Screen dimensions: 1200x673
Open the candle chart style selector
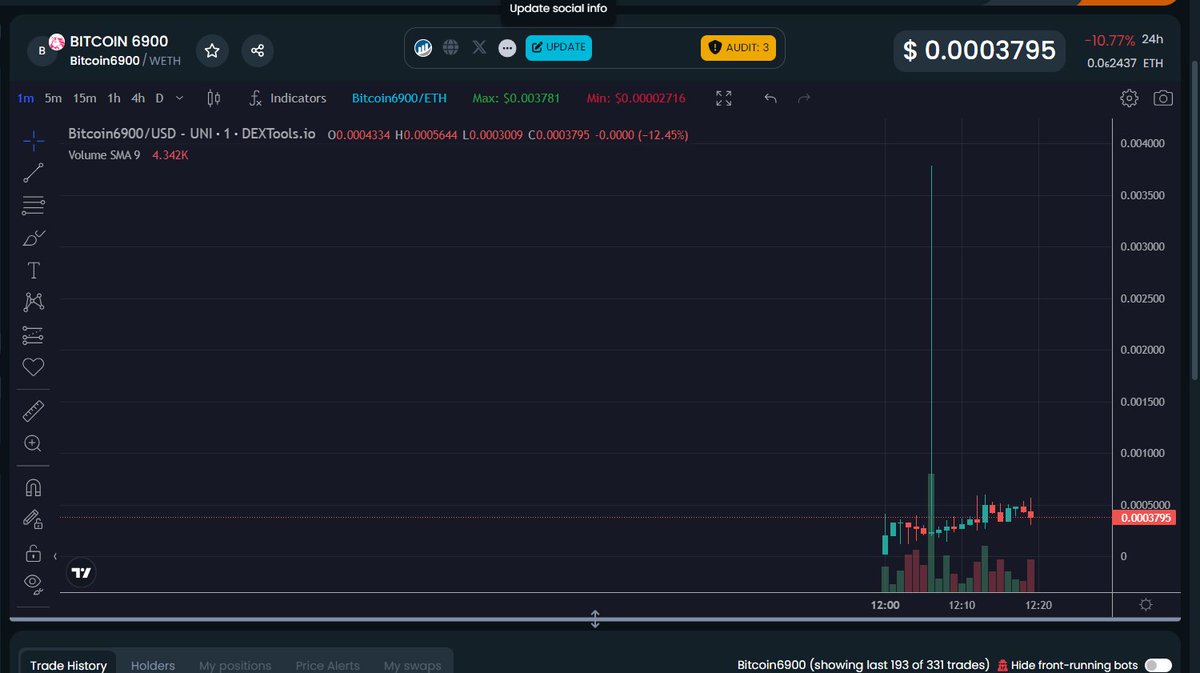(x=213, y=98)
